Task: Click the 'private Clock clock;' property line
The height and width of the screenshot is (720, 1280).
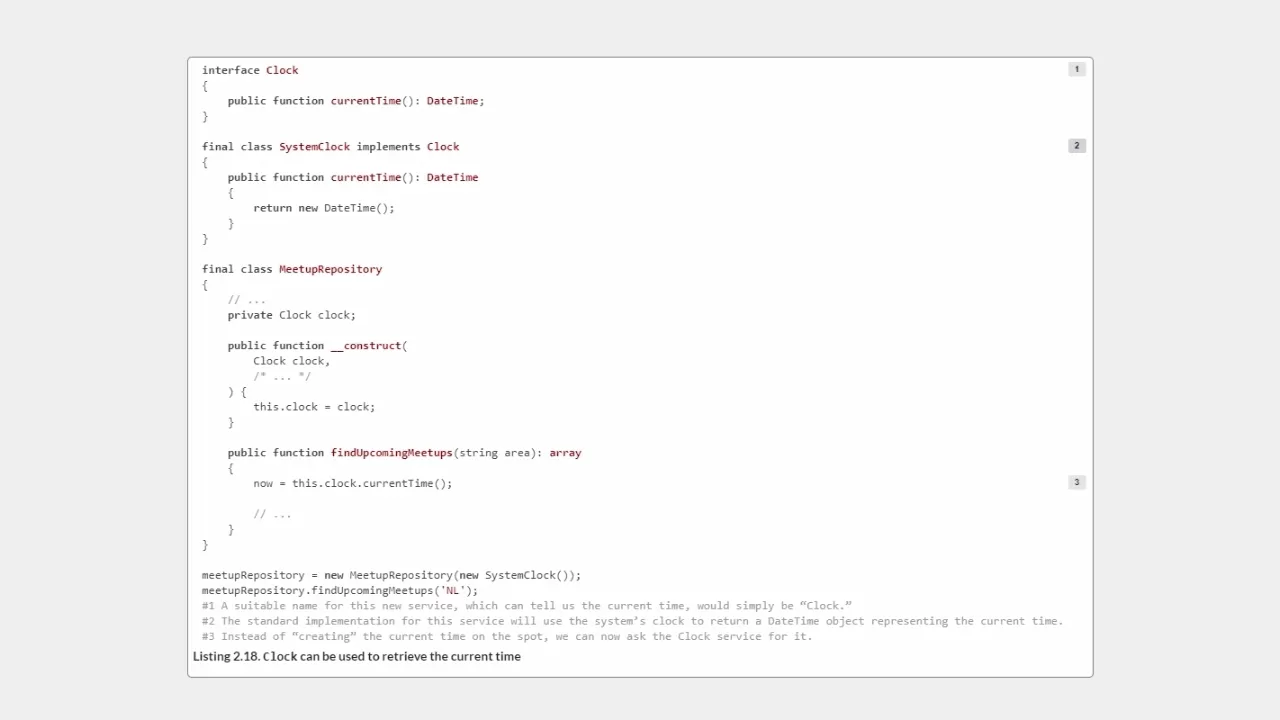Action: 291,315
